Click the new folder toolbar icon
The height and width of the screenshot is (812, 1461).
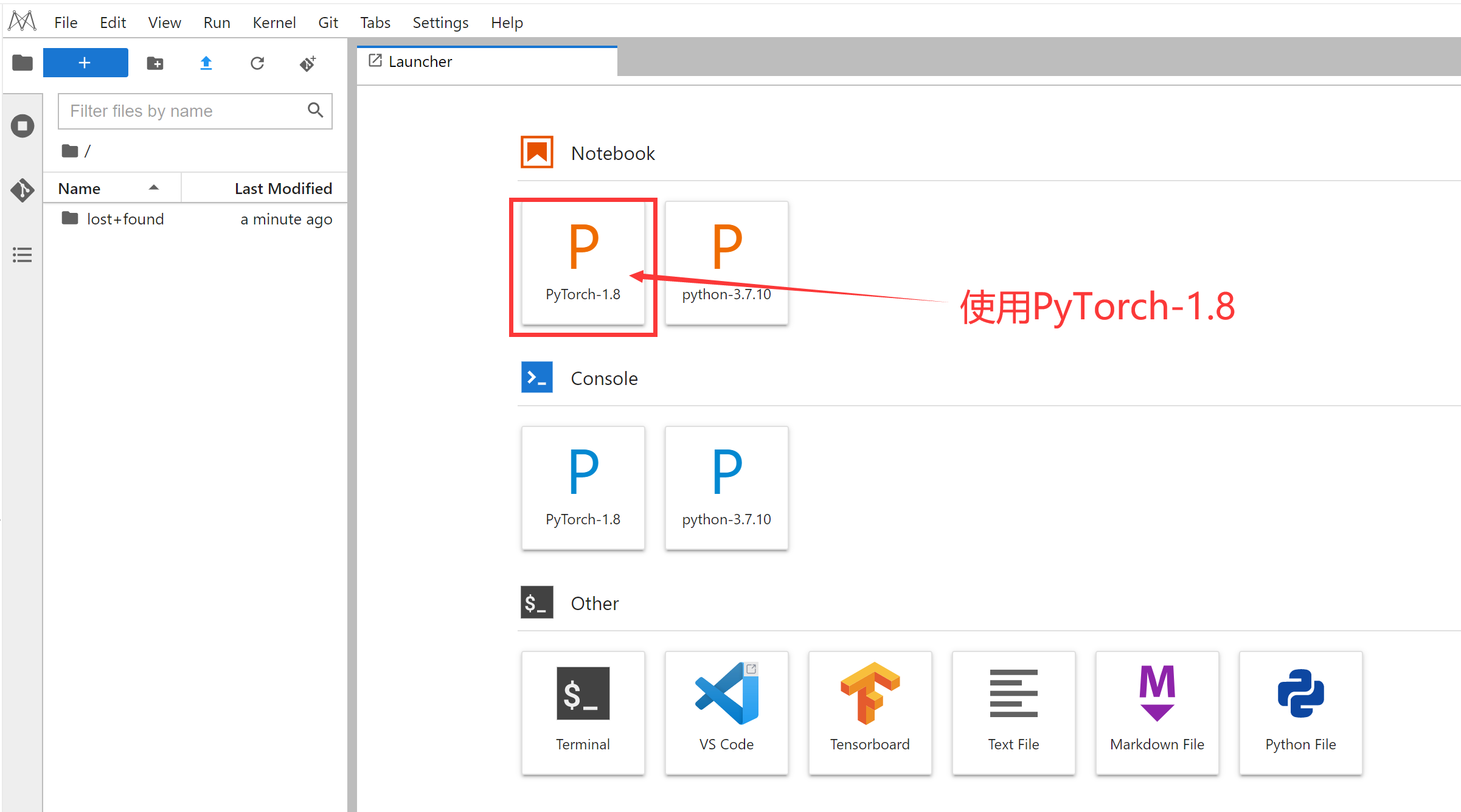coord(155,63)
